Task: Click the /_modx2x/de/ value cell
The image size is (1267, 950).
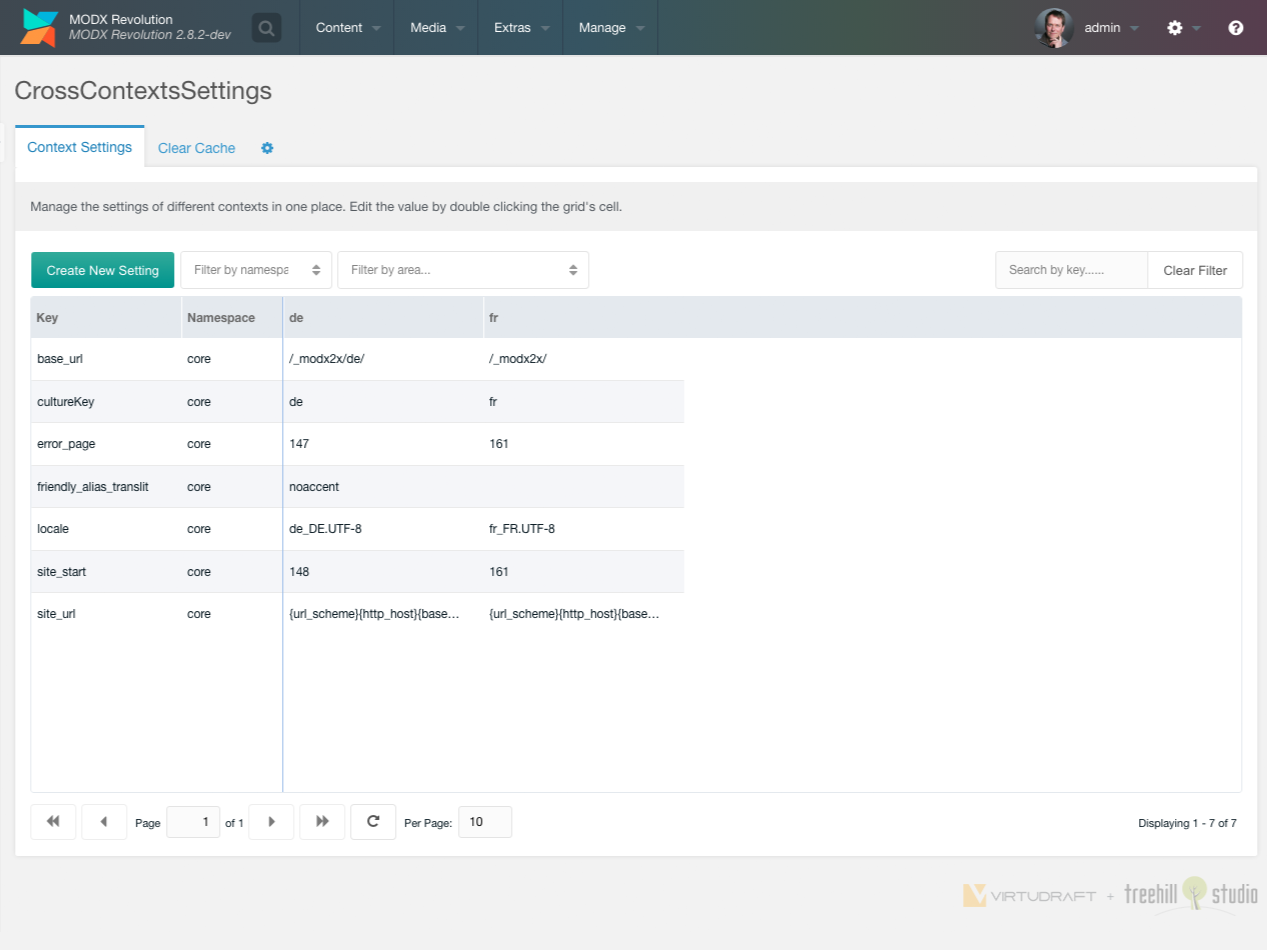Action: click(x=383, y=359)
